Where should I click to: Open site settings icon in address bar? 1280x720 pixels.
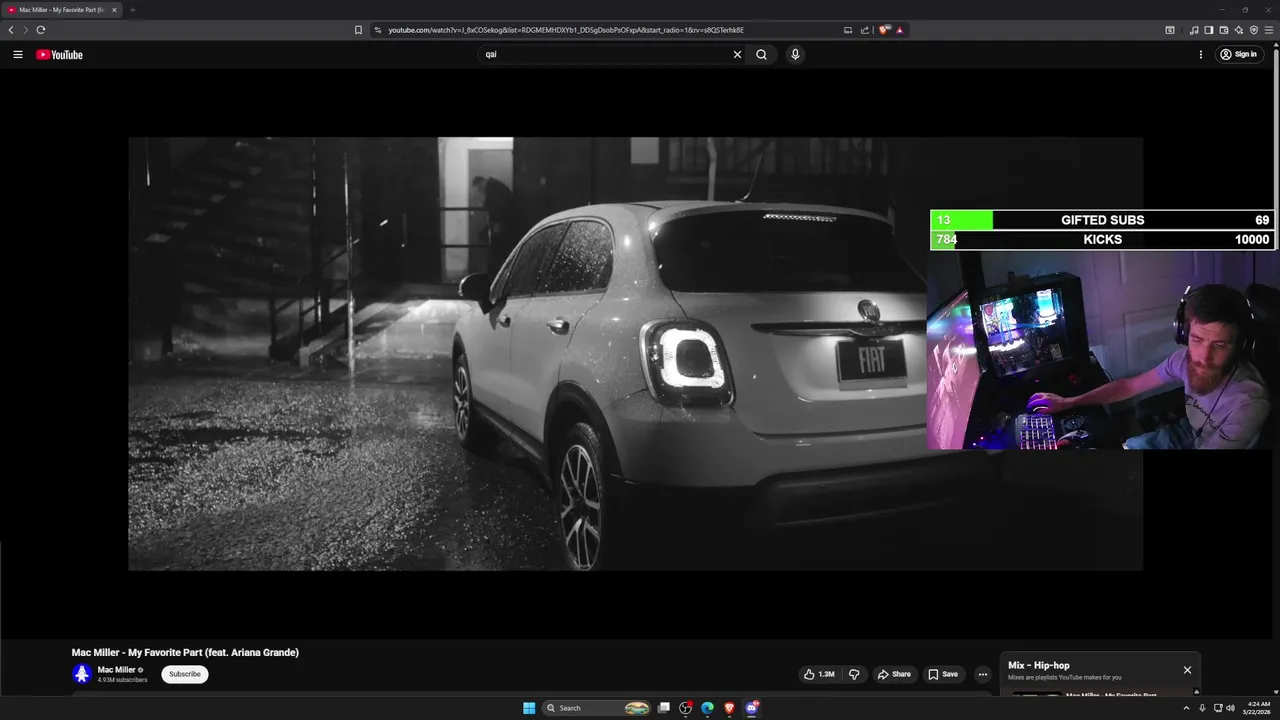377,30
